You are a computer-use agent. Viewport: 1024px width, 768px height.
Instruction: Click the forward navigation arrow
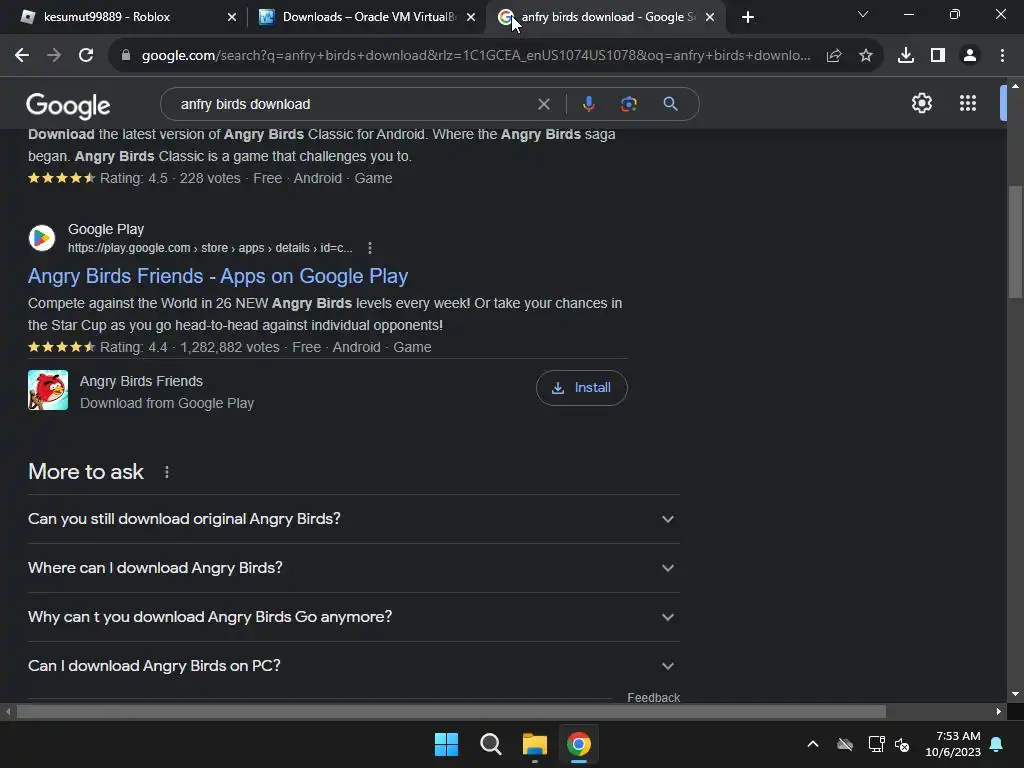click(x=54, y=56)
